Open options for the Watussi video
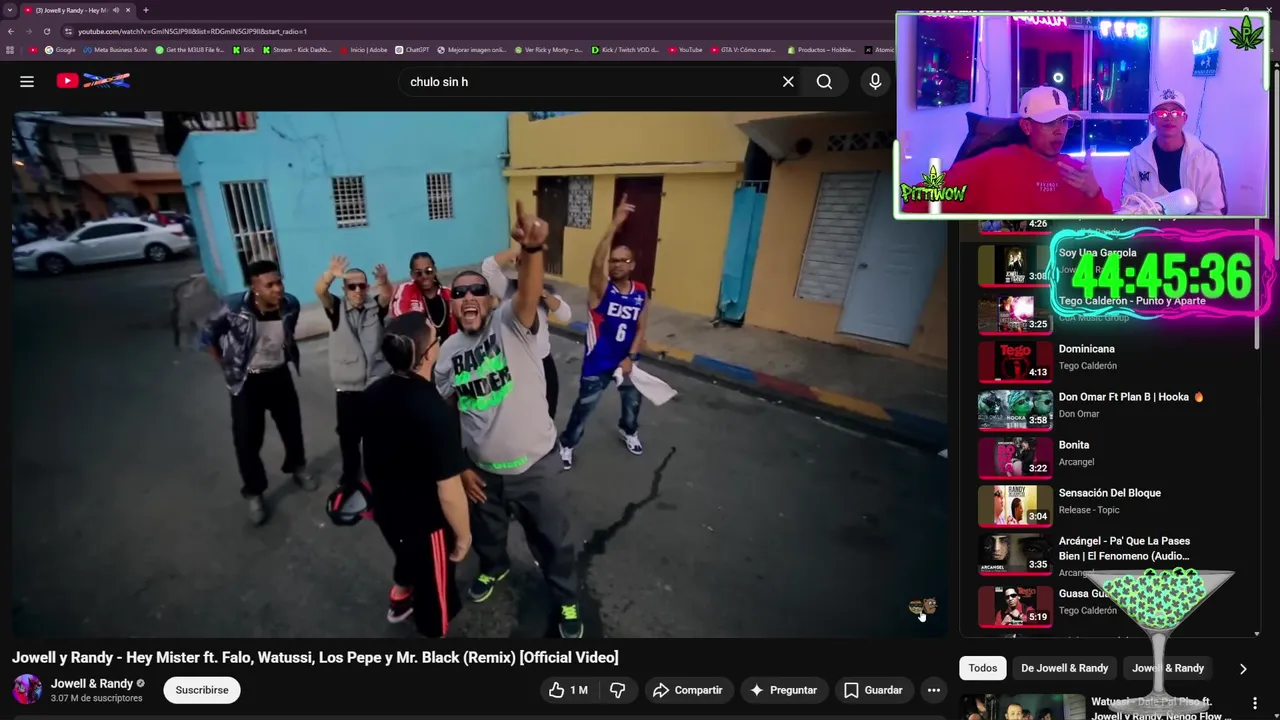This screenshot has height=720, width=1280. [x=1255, y=703]
